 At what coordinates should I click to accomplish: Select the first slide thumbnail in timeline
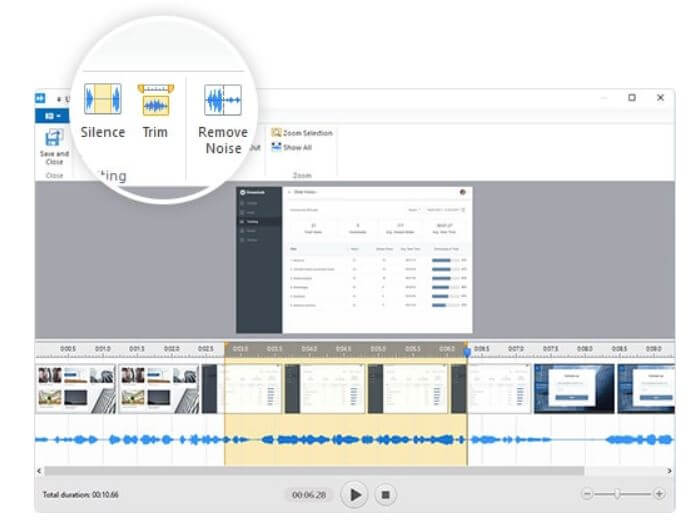(x=76, y=387)
